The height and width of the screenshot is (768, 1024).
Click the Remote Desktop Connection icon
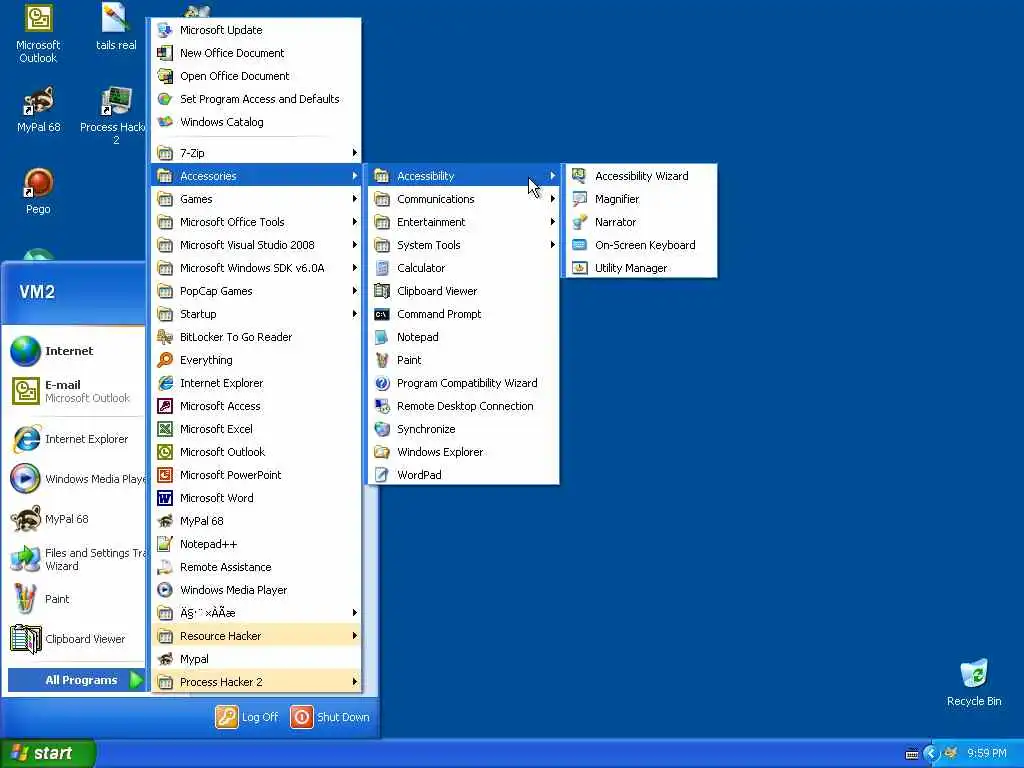pyautogui.click(x=382, y=406)
